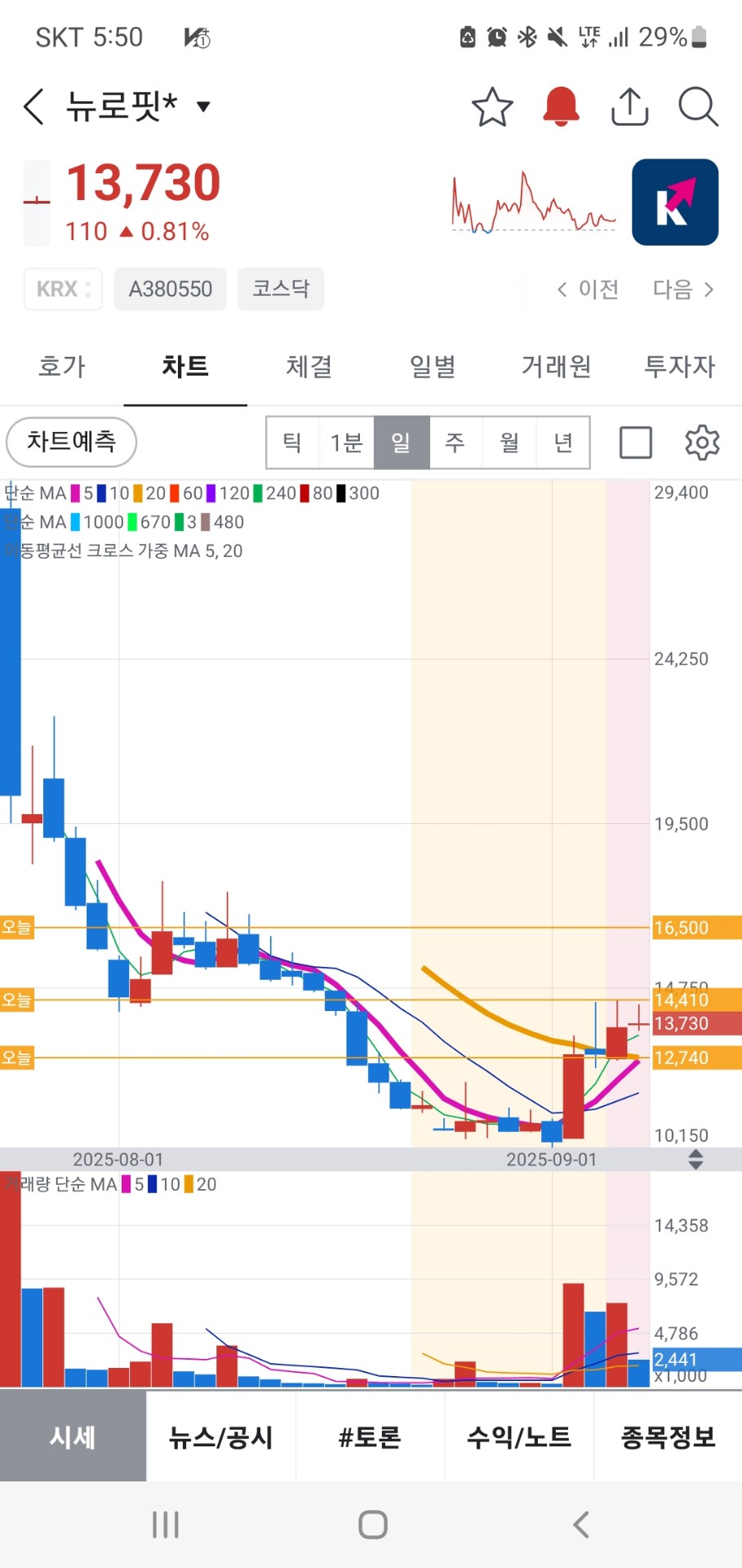Viewport: 742px width, 1568px height.
Task: Expand the 뉴로핏 stock name dropdown
Action: point(203,106)
